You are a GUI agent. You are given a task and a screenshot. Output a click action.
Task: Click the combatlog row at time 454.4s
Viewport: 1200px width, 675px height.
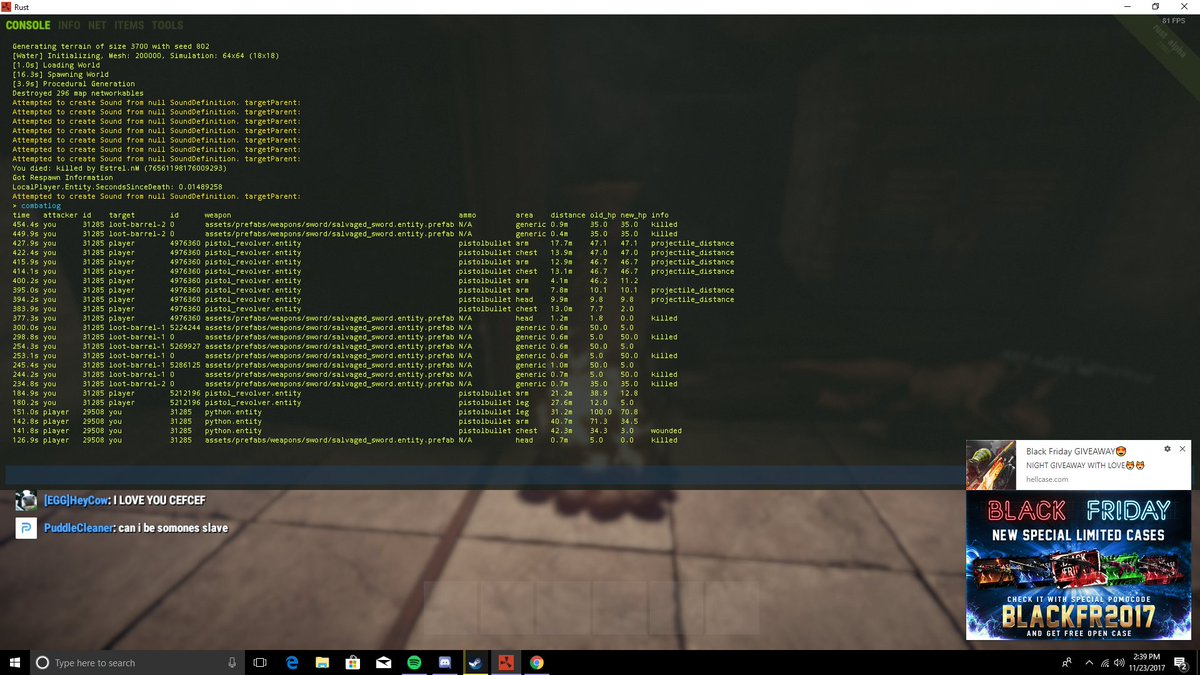(x=345, y=224)
